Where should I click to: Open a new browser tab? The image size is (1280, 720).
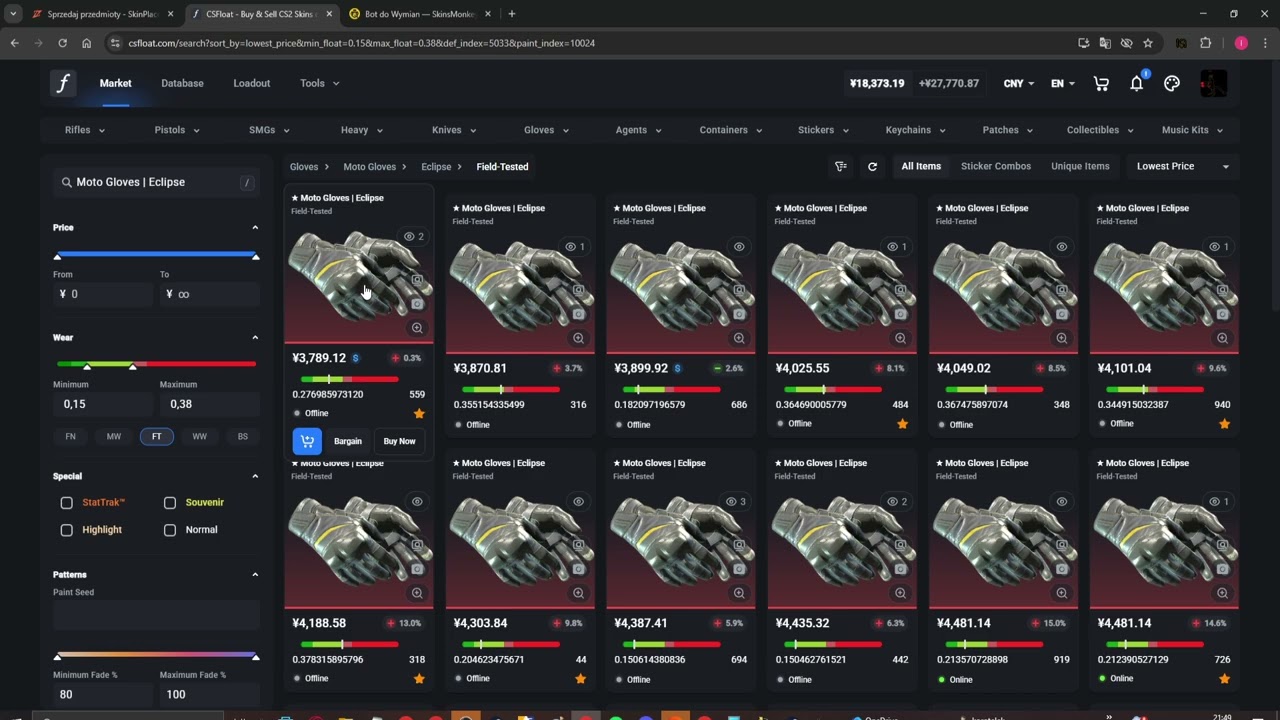[512, 14]
